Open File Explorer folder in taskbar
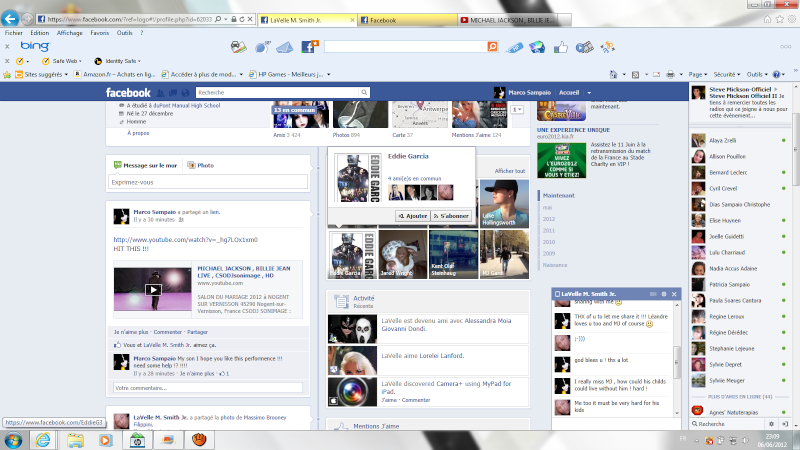800x450 pixels. click(74, 440)
